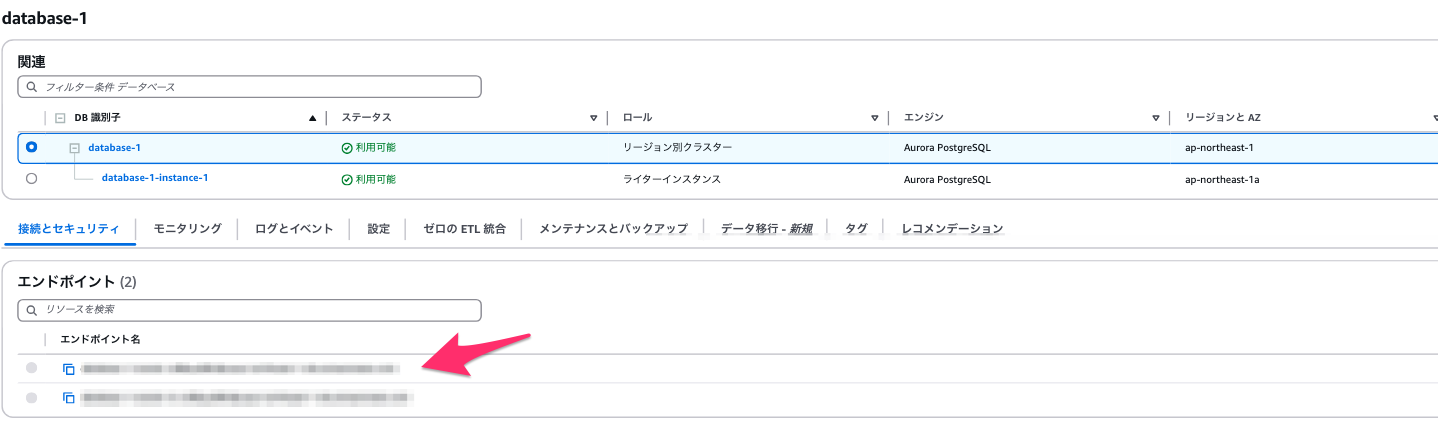Click the ライターインスタンス role cell
The width and height of the screenshot is (1438, 429).
[671, 179]
